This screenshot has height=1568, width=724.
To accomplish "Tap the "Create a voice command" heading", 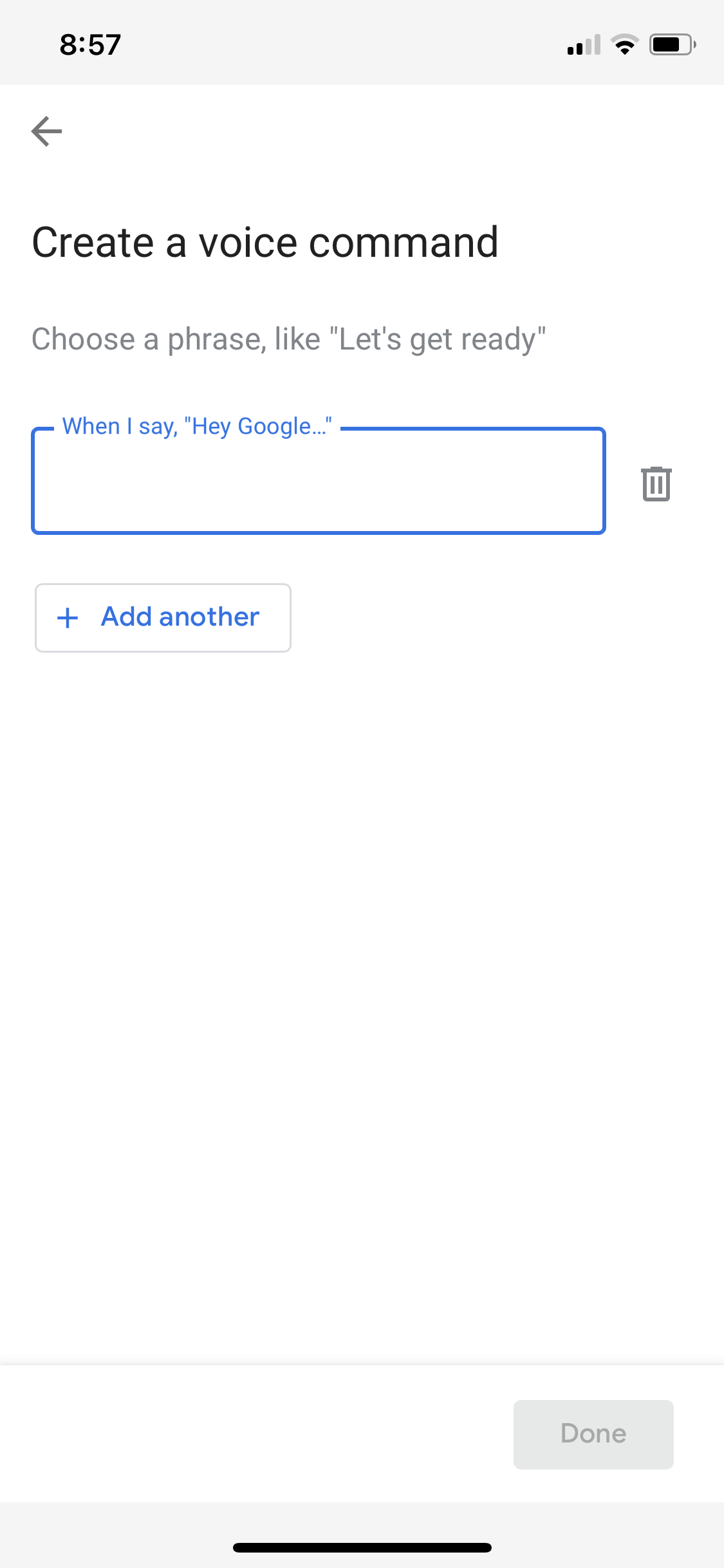I will coord(265,243).
